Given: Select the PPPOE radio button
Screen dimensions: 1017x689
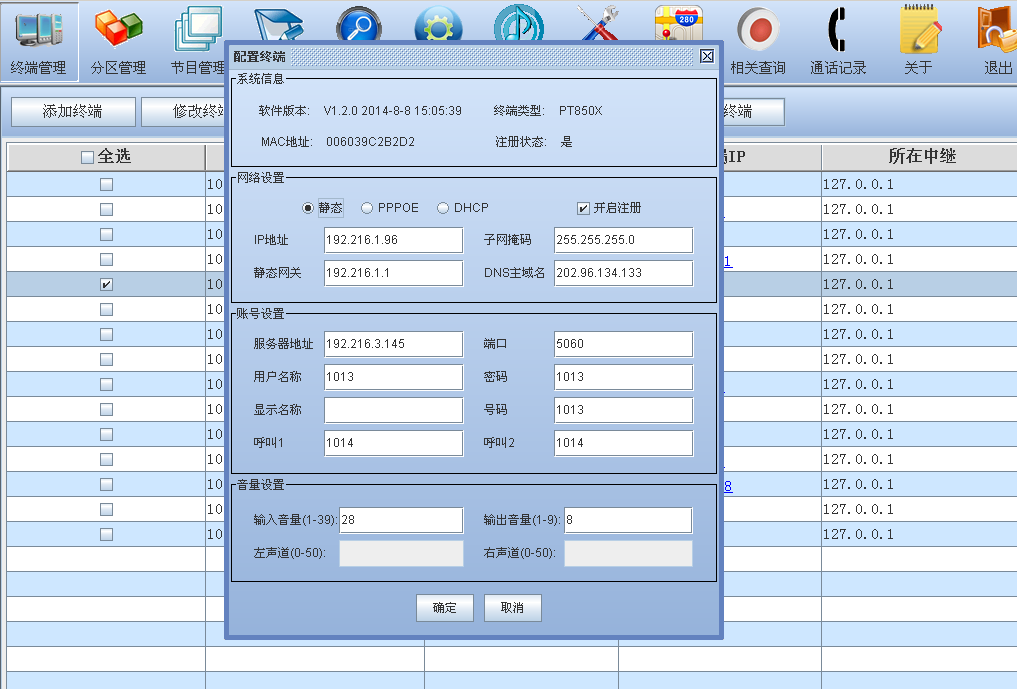Looking at the screenshot, I should click(367, 208).
